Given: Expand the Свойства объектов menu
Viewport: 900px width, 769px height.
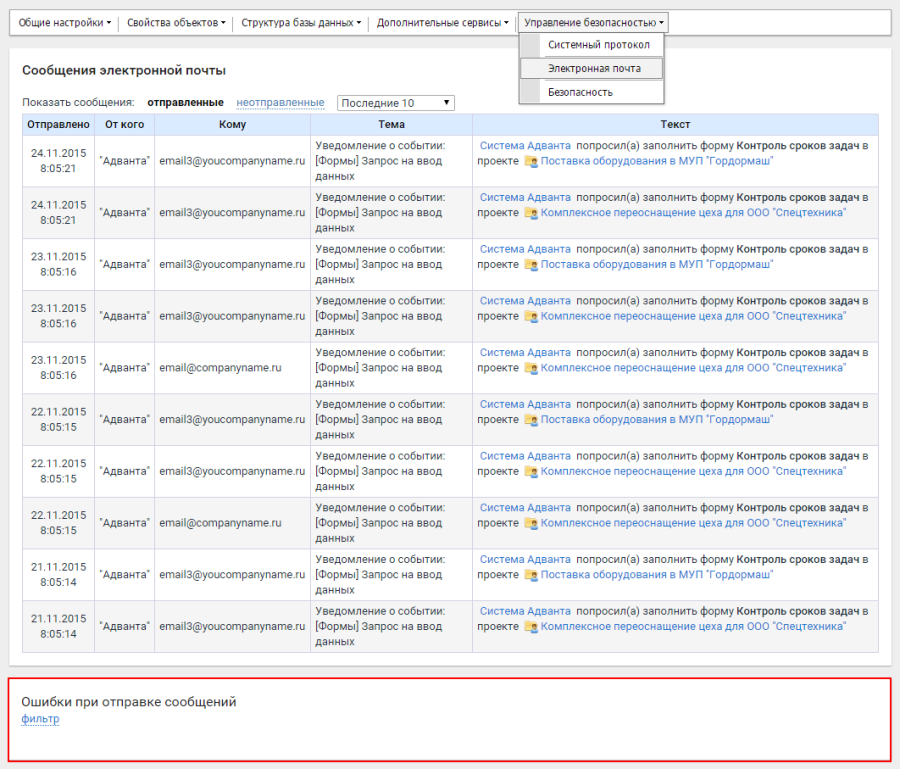Looking at the screenshot, I should 176,23.
